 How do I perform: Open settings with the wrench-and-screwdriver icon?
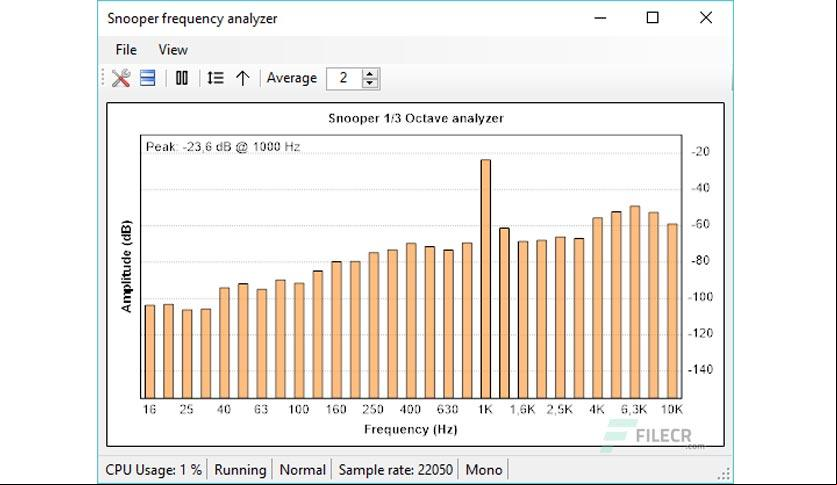pos(121,78)
